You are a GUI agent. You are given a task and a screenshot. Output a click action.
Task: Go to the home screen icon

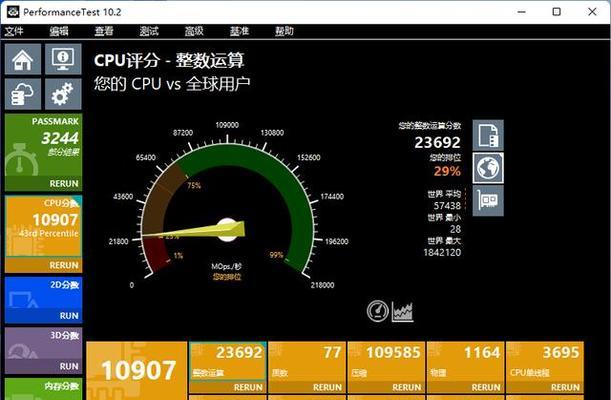(23, 59)
